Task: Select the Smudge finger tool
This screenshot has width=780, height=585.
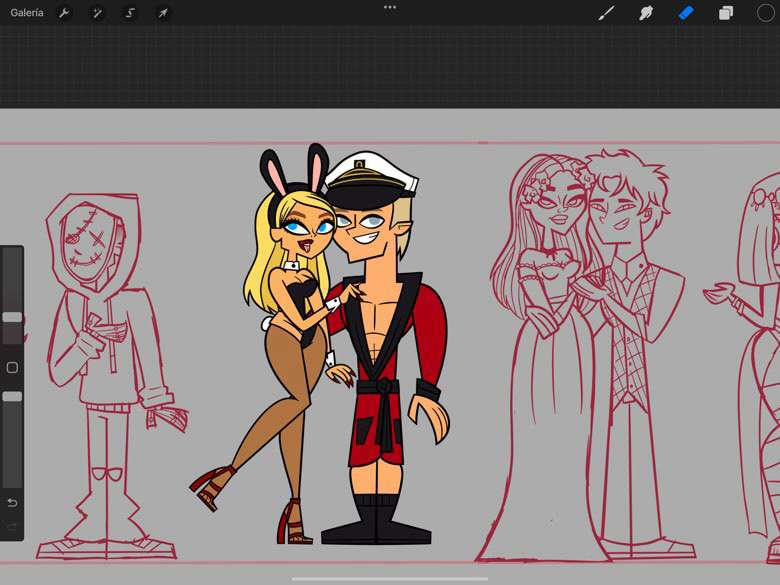Action: click(646, 13)
